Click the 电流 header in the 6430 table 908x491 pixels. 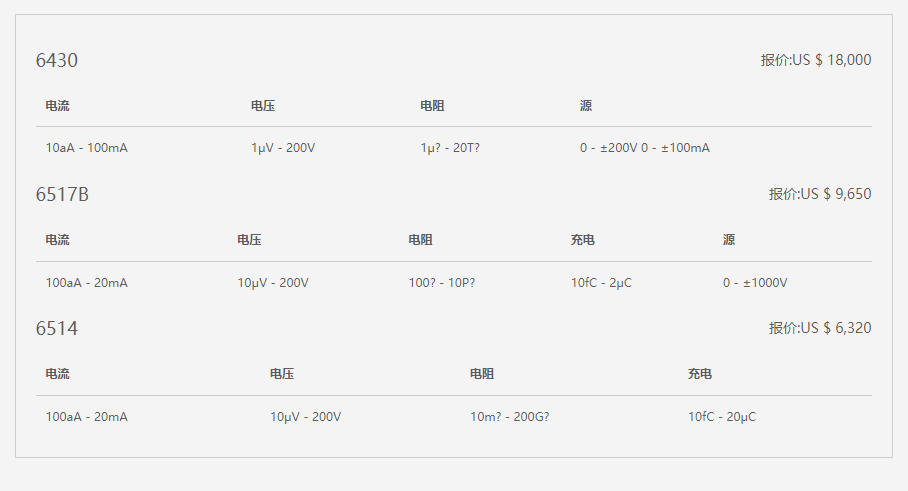(57, 106)
